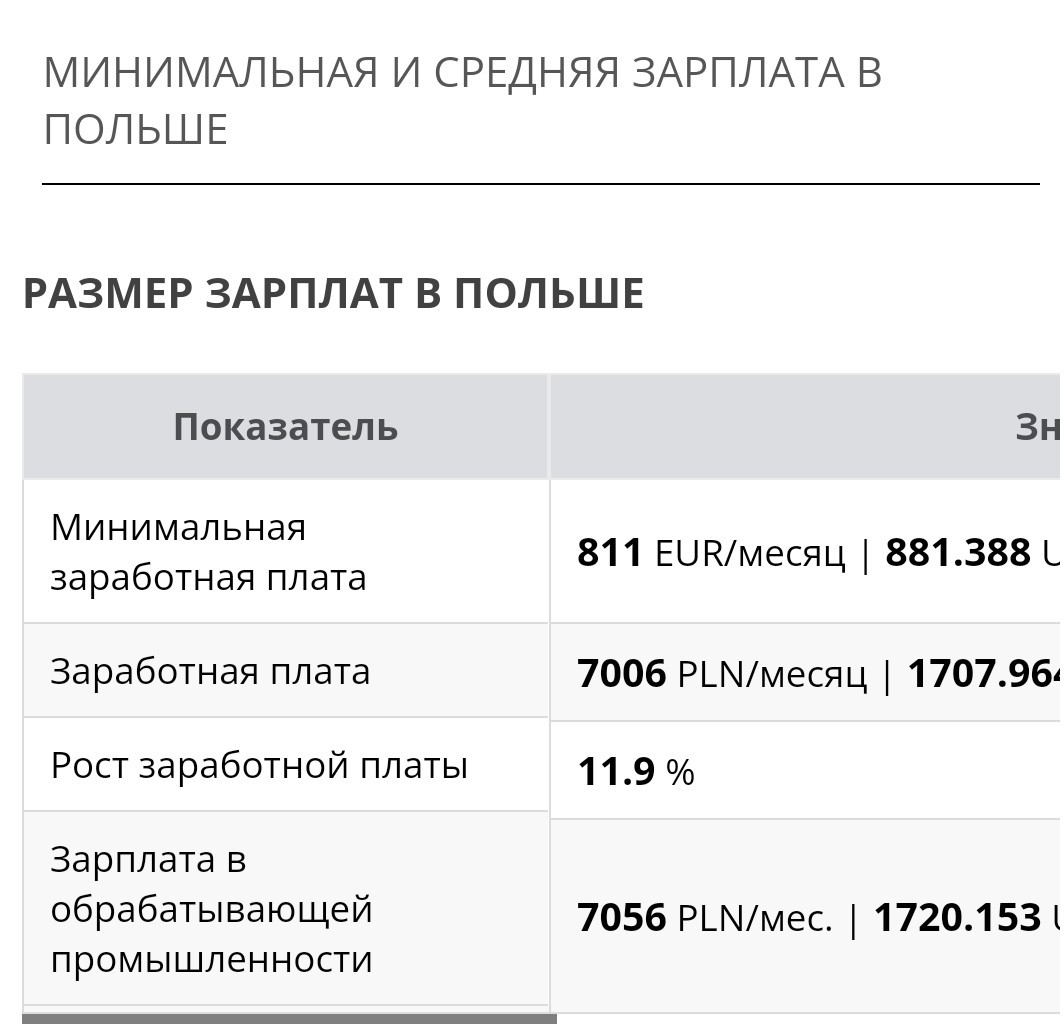This screenshot has width=1064, height=1032.
Task: Select the Минимальная заработная плата row label
Action: click(x=208, y=552)
